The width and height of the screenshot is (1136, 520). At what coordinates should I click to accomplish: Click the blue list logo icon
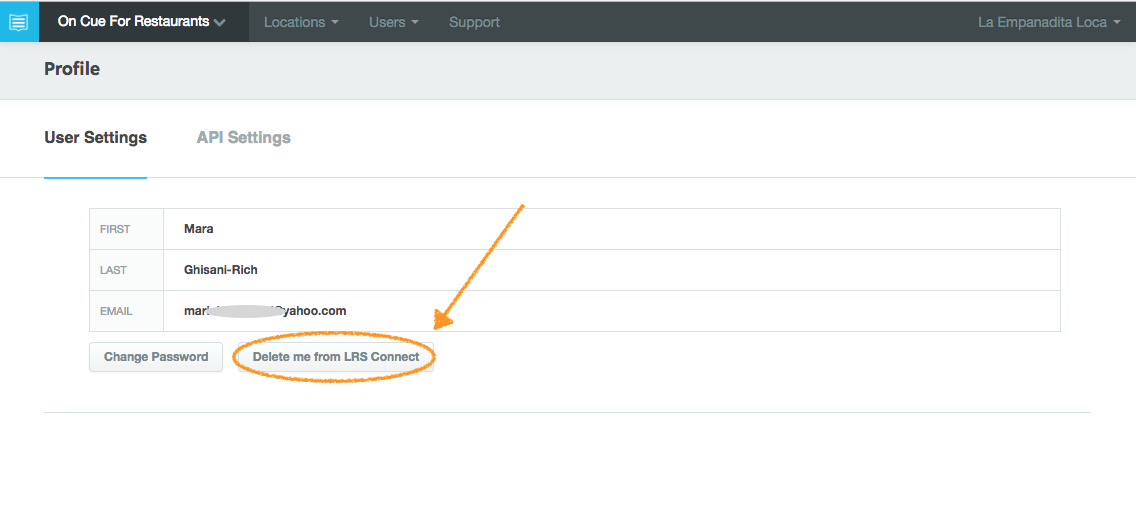click(x=19, y=22)
